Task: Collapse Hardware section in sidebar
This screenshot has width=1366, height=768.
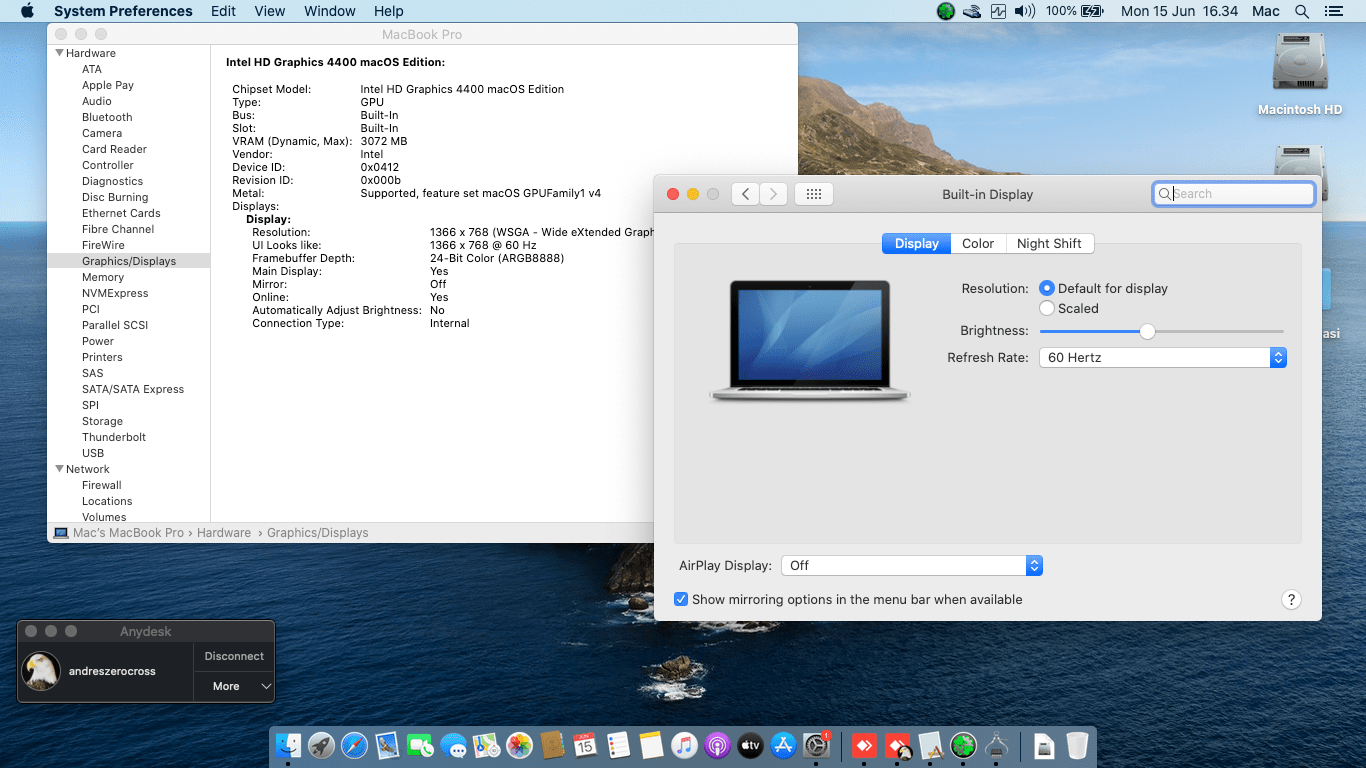Action: [x=60, y=53]
